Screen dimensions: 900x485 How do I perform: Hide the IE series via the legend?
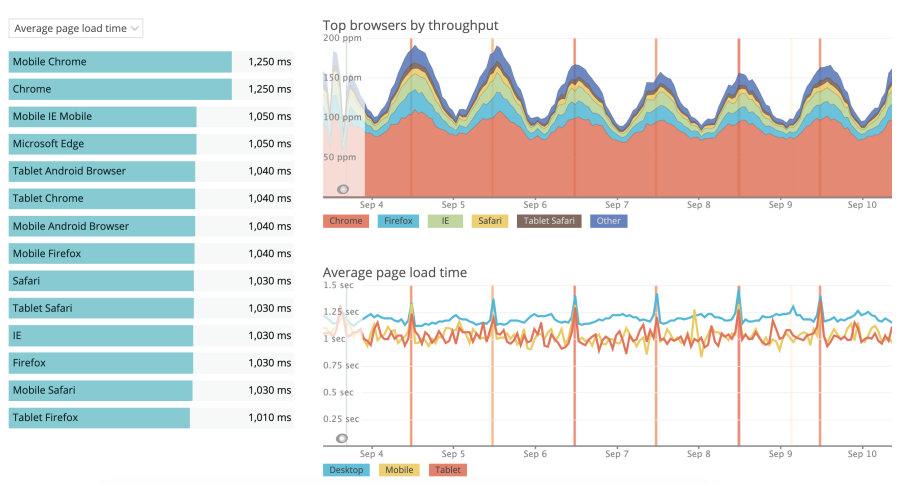click(445, 221)
